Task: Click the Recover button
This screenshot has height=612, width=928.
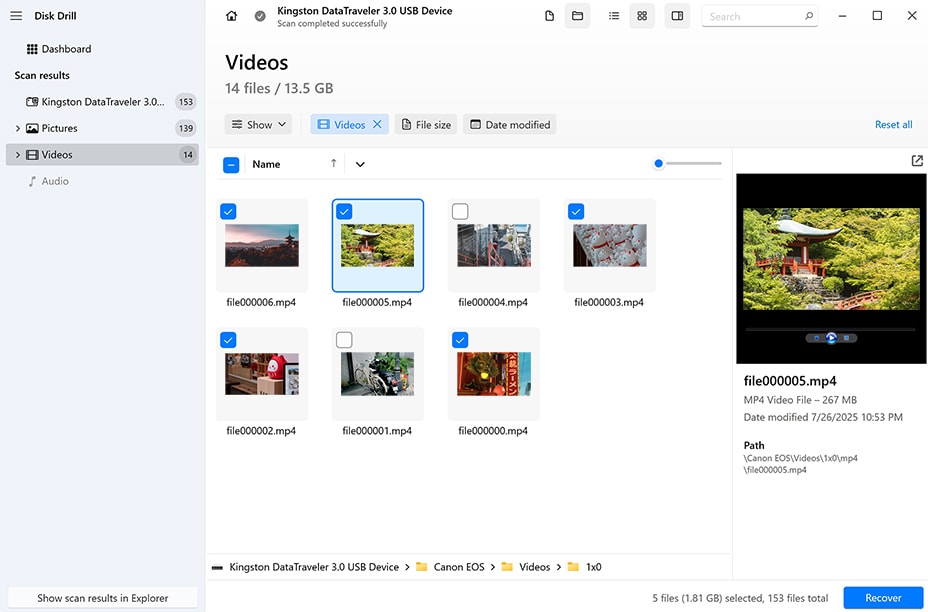Action: click(x=883, y=598)
